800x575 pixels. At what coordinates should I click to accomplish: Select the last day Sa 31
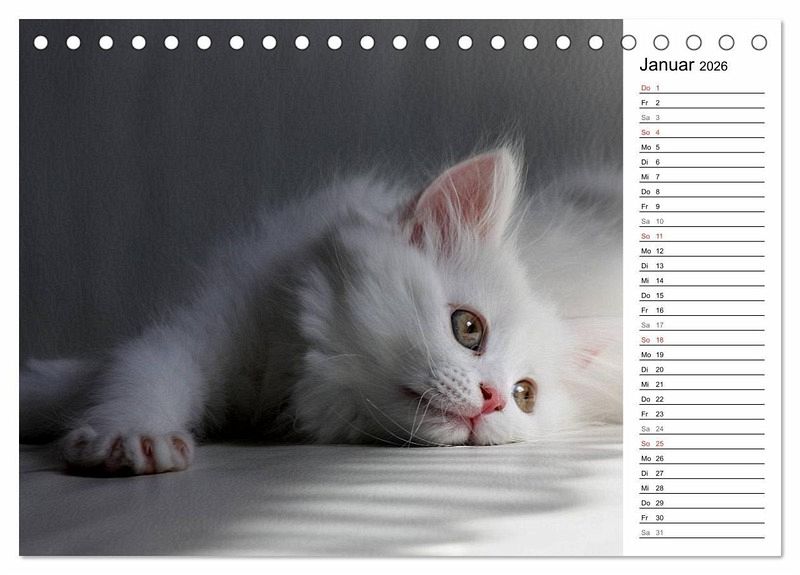click(701, 532)
